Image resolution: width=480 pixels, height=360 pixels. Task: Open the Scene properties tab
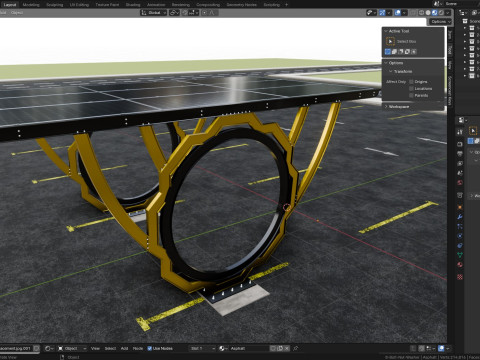[460, 173]
